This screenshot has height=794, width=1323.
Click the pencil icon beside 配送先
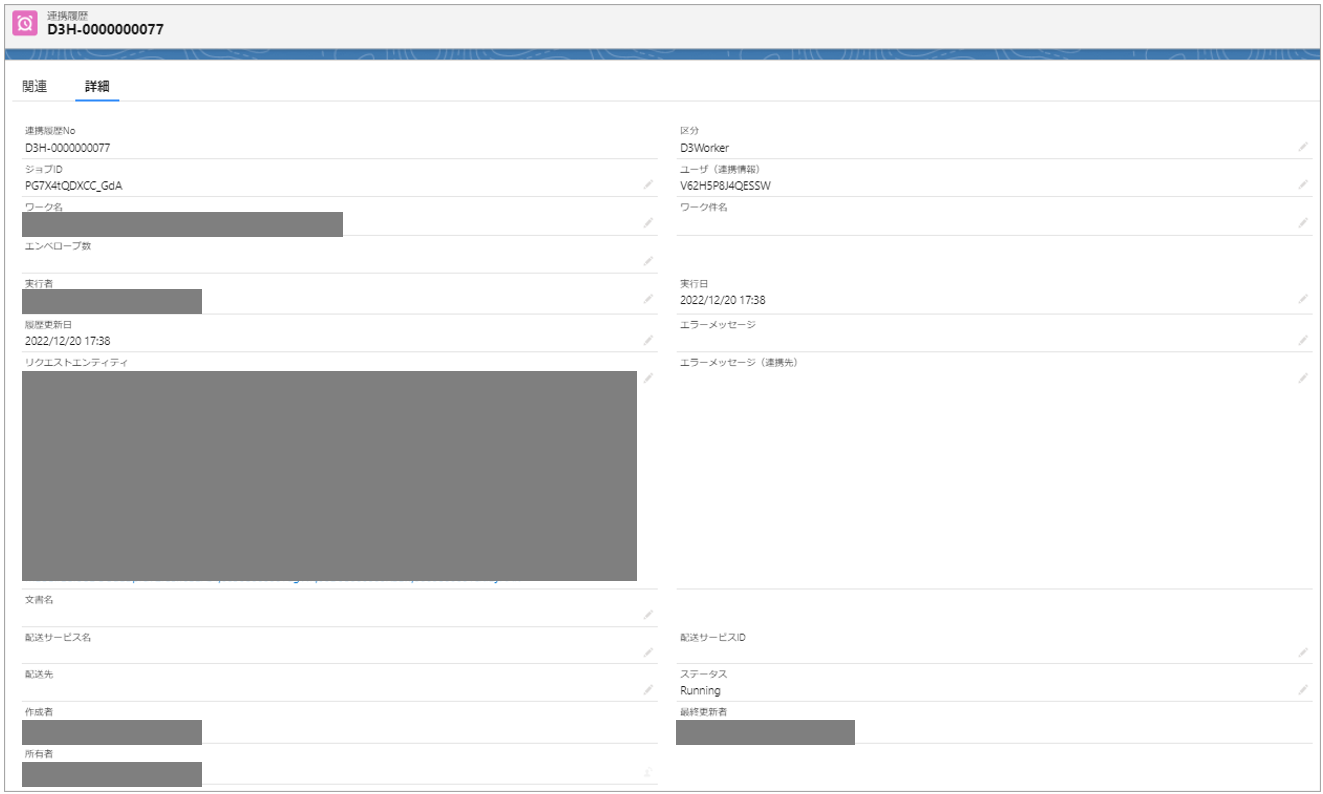(648, 690)
